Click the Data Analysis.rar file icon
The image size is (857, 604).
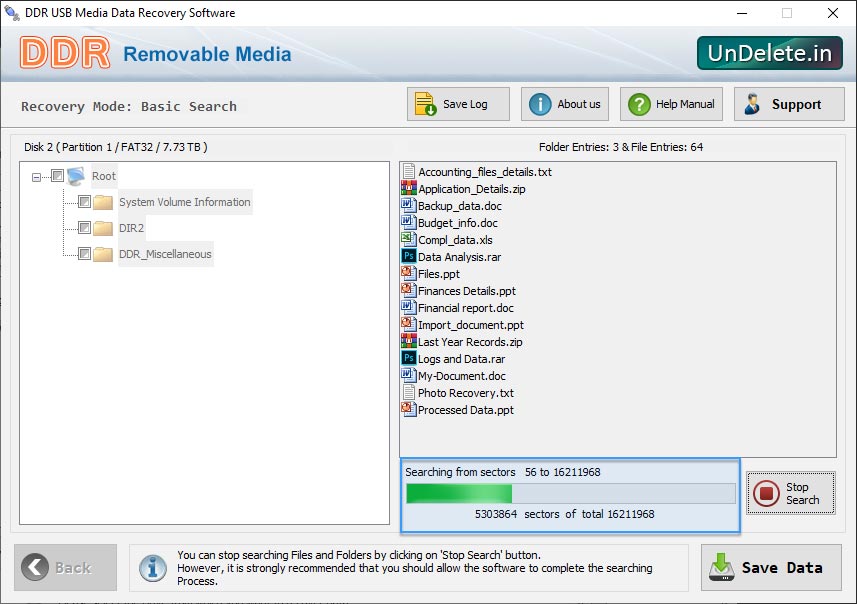(409, 256)
